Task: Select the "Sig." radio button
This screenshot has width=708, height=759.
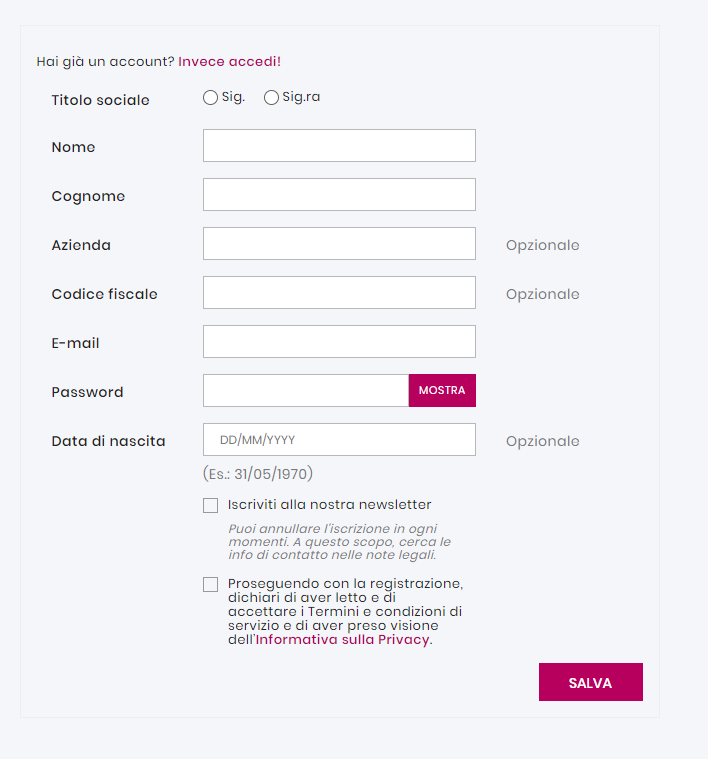Action: point(210,98)
